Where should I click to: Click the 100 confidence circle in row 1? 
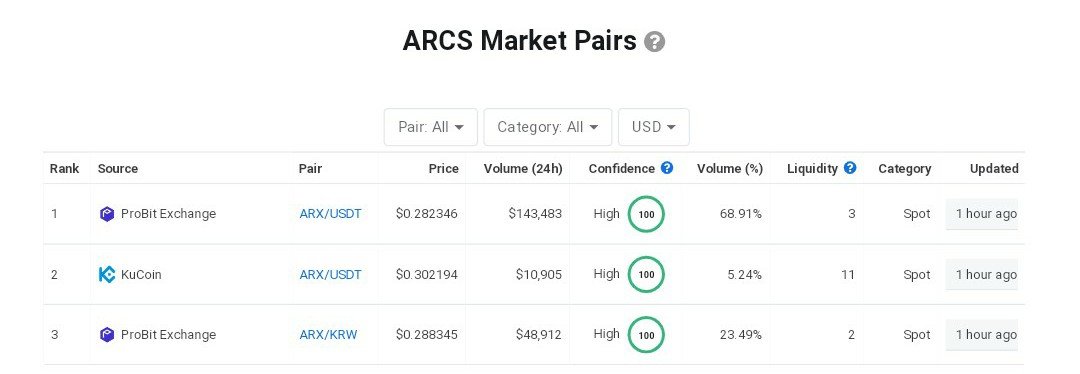click(x=646, y=214)
